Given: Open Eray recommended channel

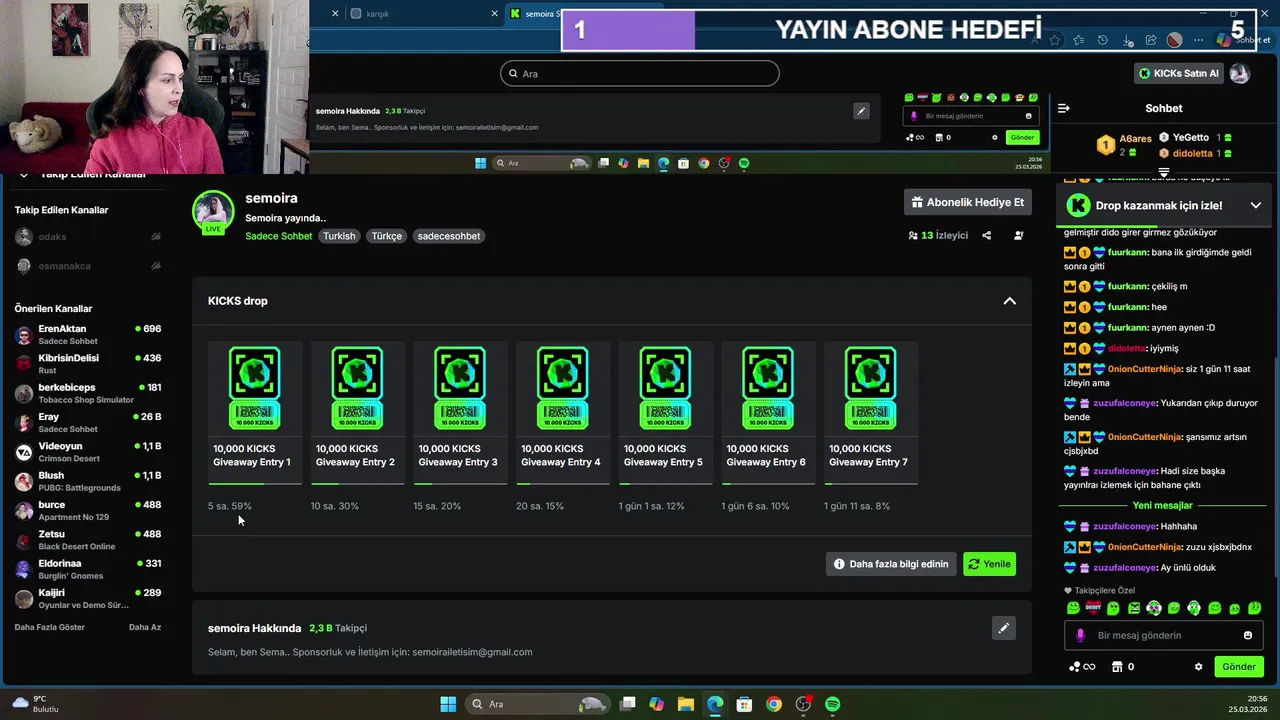Looking at the screenshot, I should [x=88, y=423].
